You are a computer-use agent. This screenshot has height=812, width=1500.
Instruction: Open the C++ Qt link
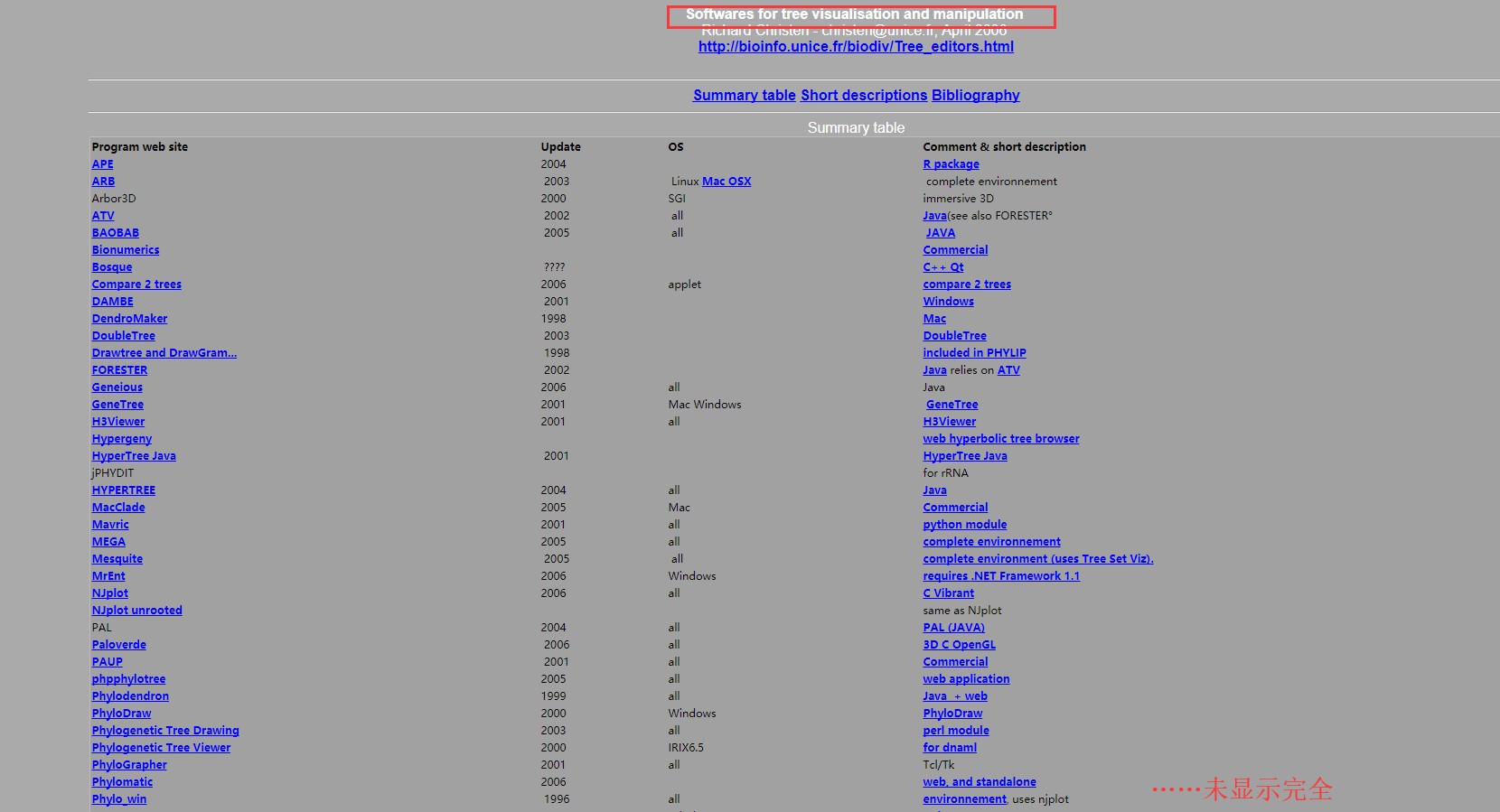(943, 267)
